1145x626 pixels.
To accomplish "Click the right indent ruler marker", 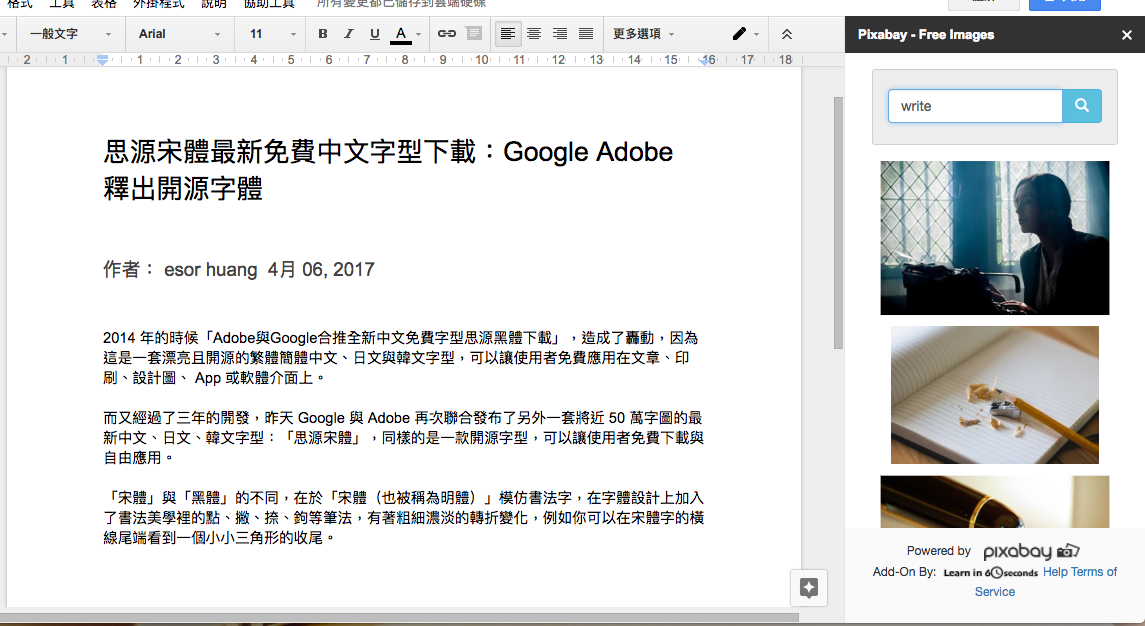I will pos(704,61).
